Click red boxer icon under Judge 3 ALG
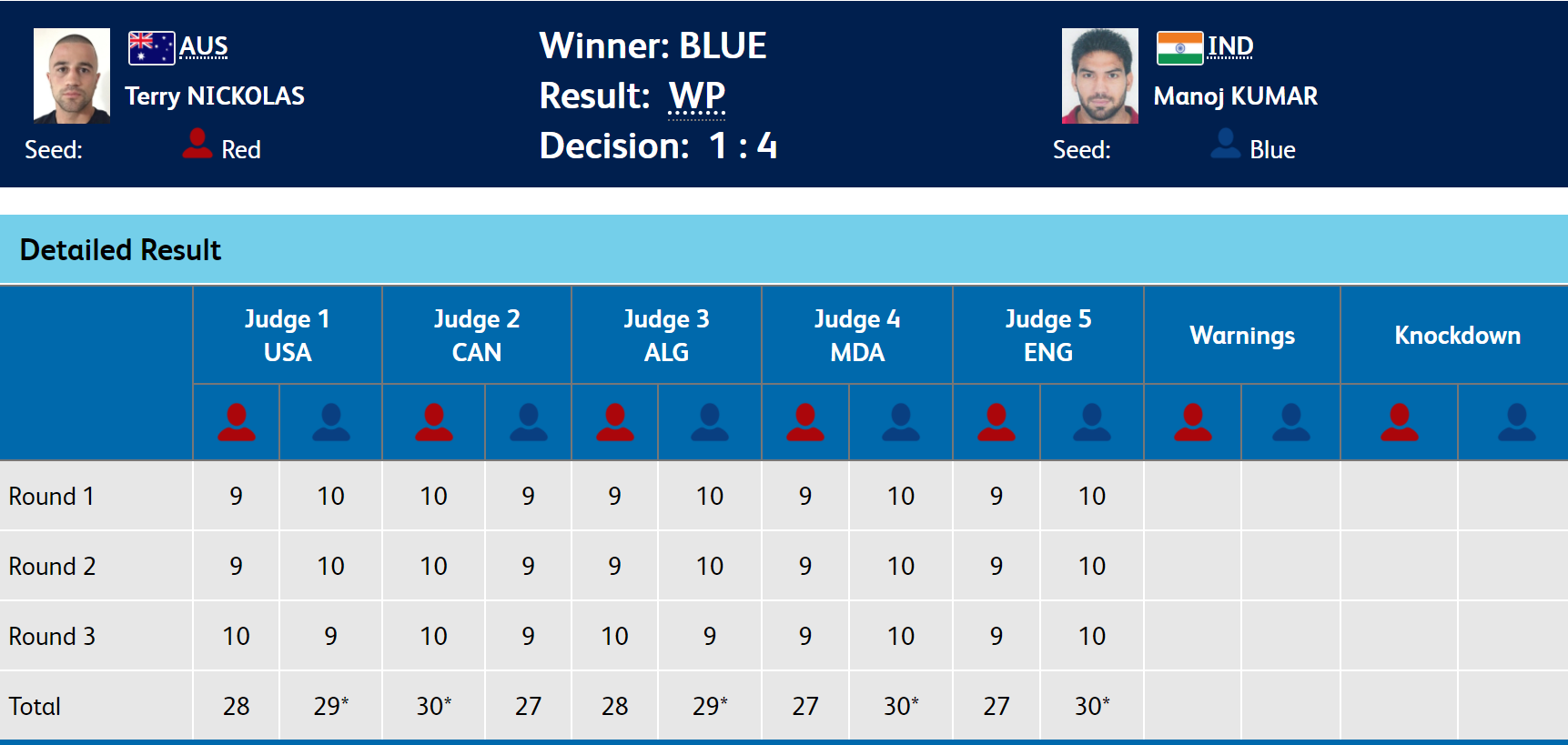Viewport: 1568px width, 745px height. tap(615, 422)
